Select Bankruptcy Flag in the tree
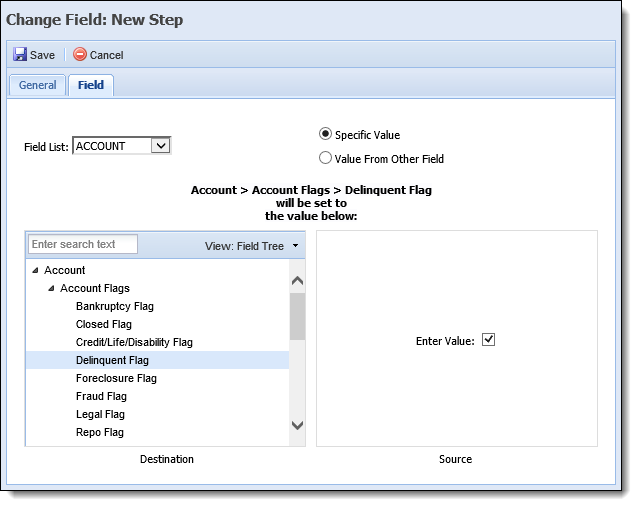Image resolution: width=637 pixels, height=506 pixels. click(115, 306)
